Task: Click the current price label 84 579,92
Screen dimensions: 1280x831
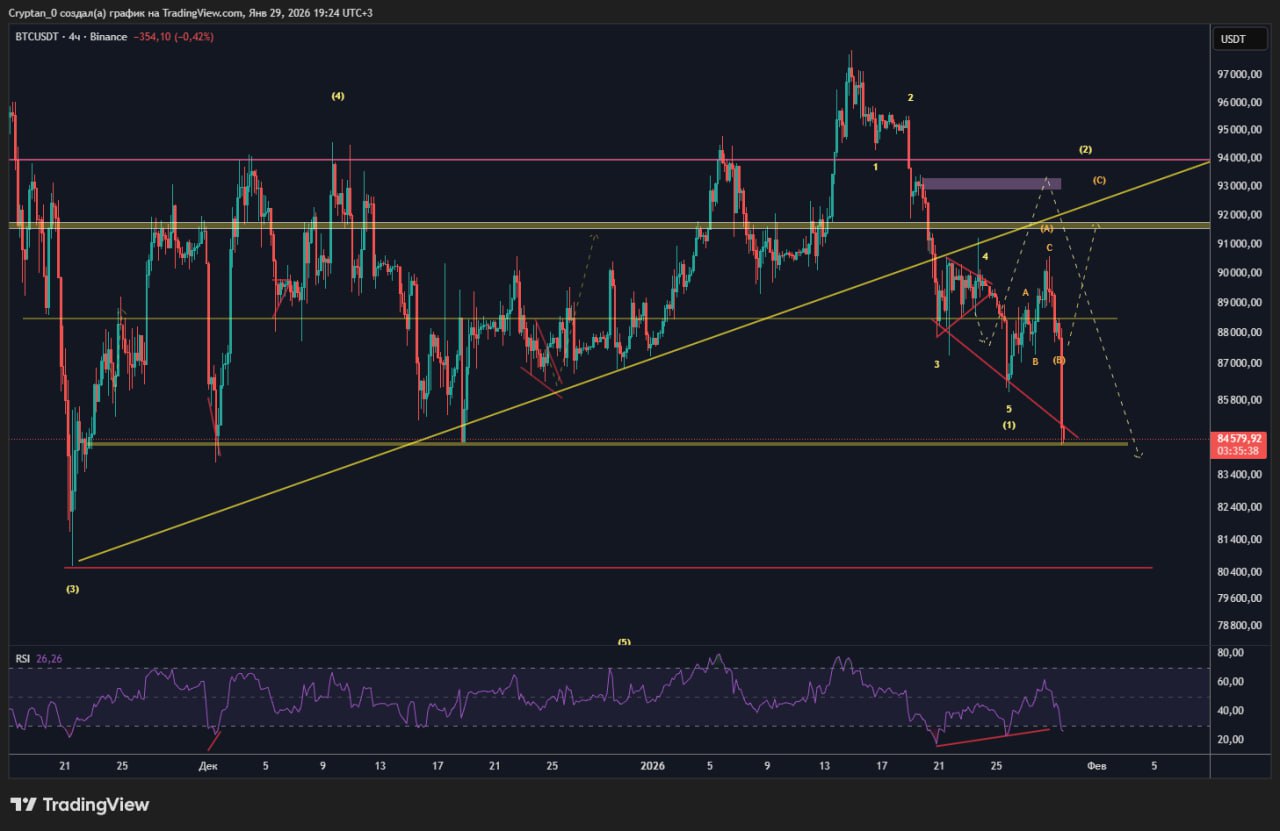Action: (1238, 438)
